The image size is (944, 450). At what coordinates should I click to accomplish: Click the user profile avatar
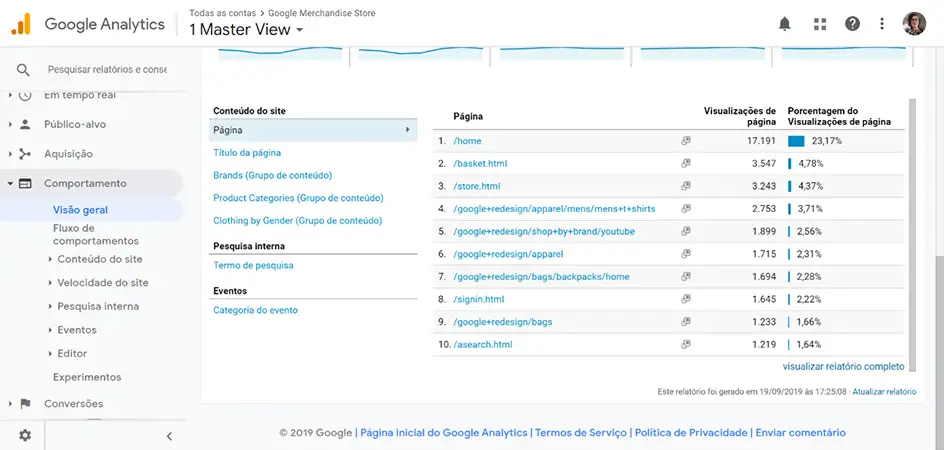coord(914,23)
